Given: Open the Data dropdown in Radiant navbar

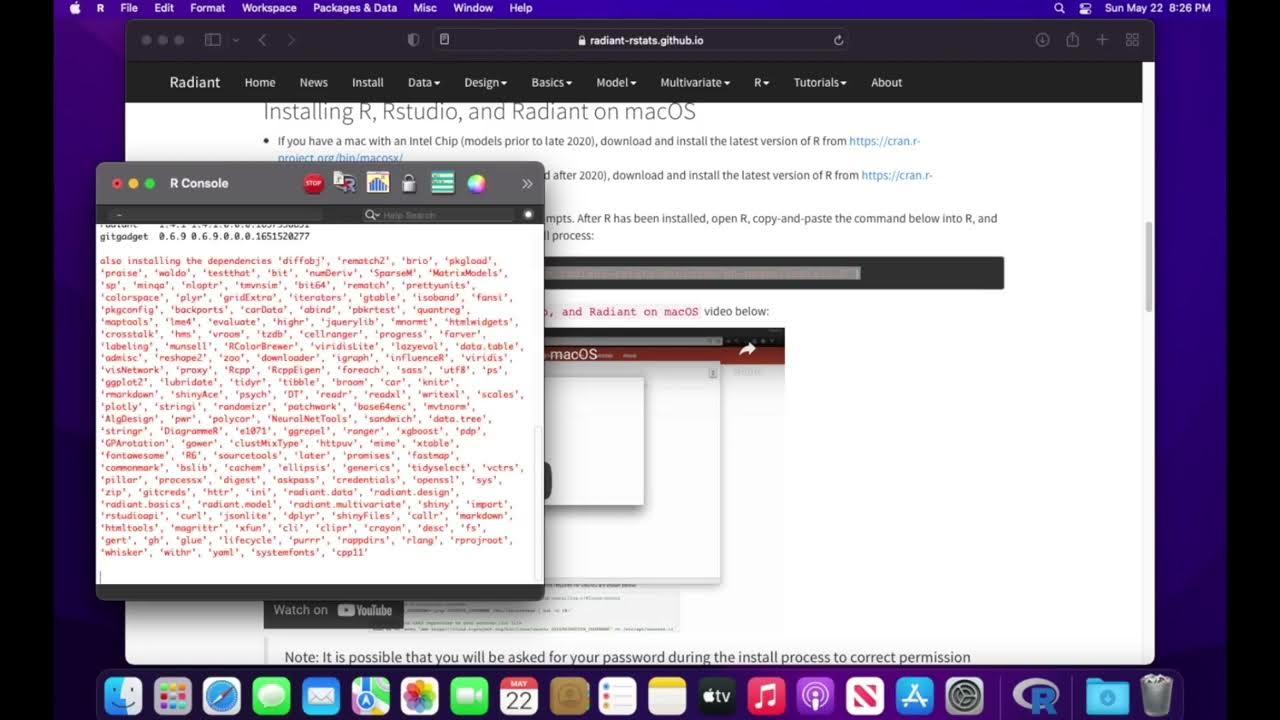Looking at the screenshot, I should [424, 82].
